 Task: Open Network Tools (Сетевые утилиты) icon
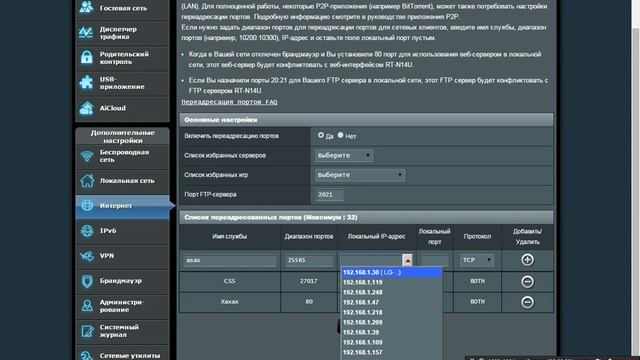point(87,355)
